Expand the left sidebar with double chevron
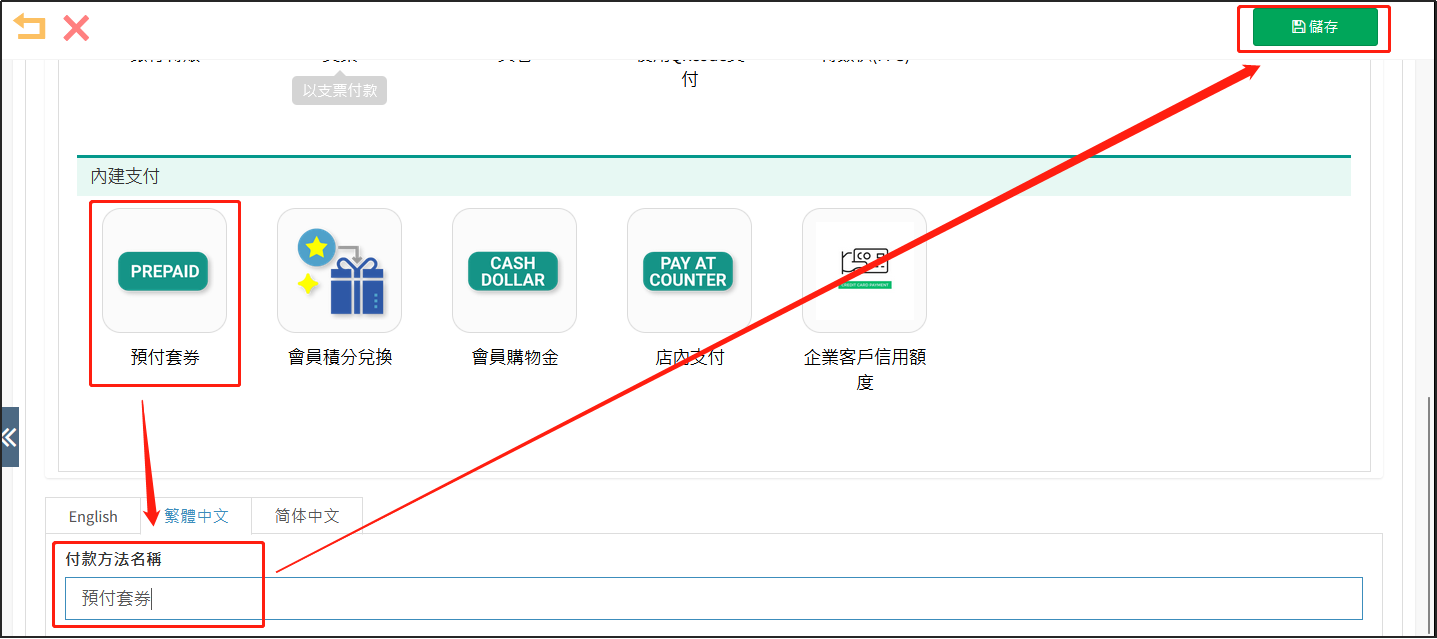This screenshot has height=639, width=1437. (9, 437)
